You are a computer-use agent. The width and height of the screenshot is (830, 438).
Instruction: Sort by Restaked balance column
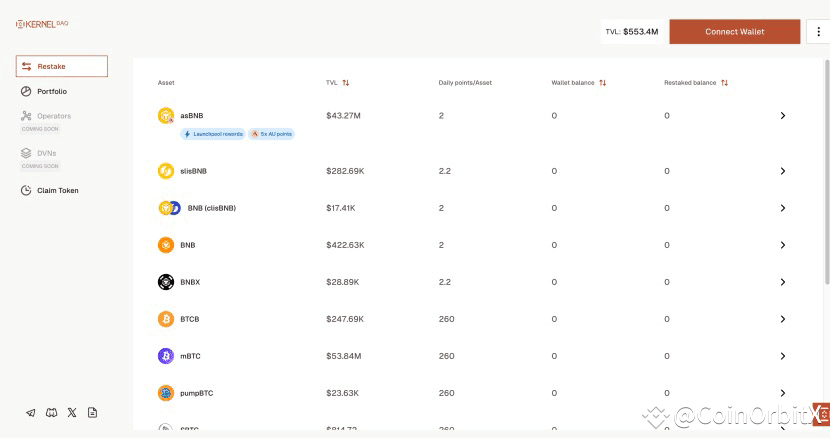(x=724, y=83)
